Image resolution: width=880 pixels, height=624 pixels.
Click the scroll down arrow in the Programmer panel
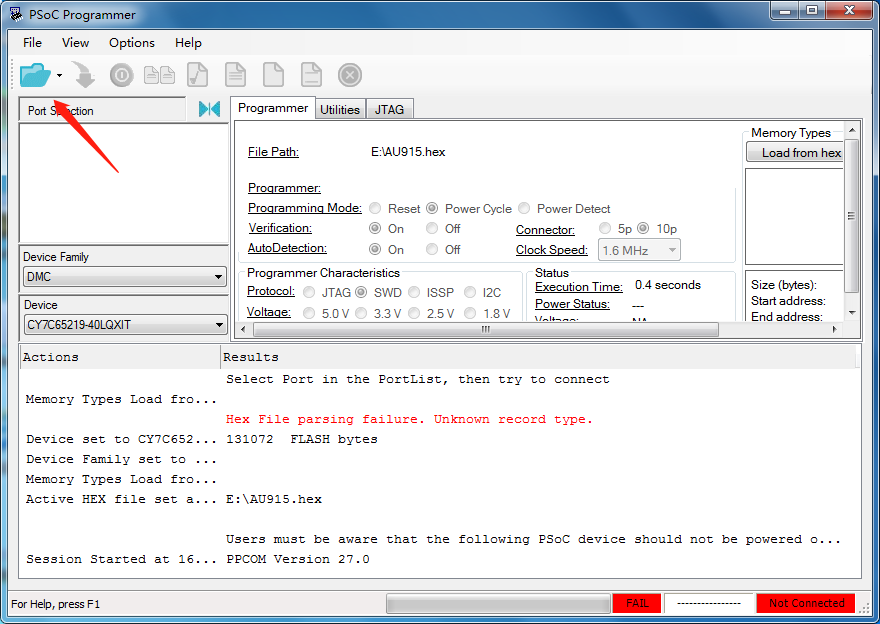852,313
